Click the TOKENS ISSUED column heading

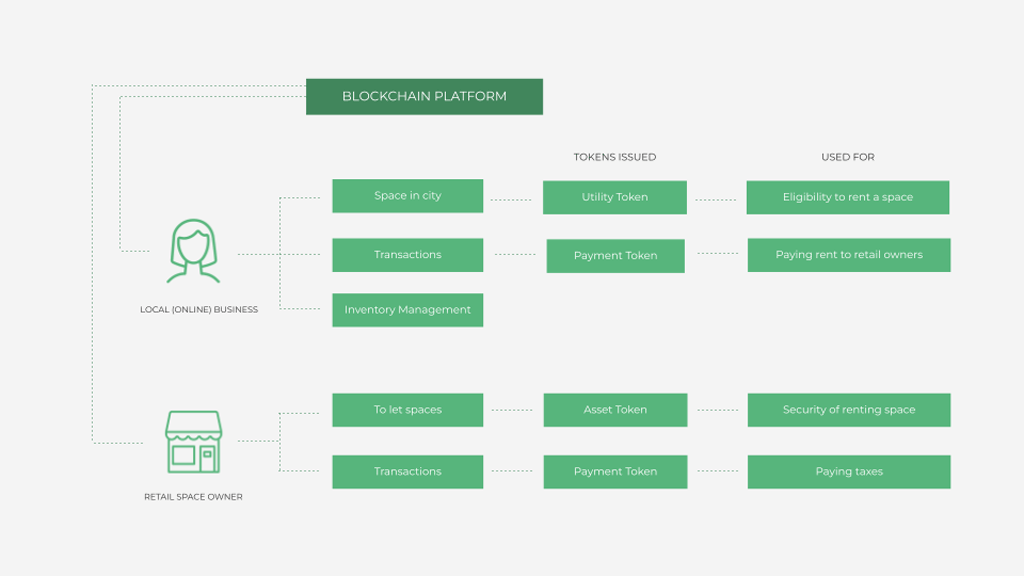click(614, 157)
